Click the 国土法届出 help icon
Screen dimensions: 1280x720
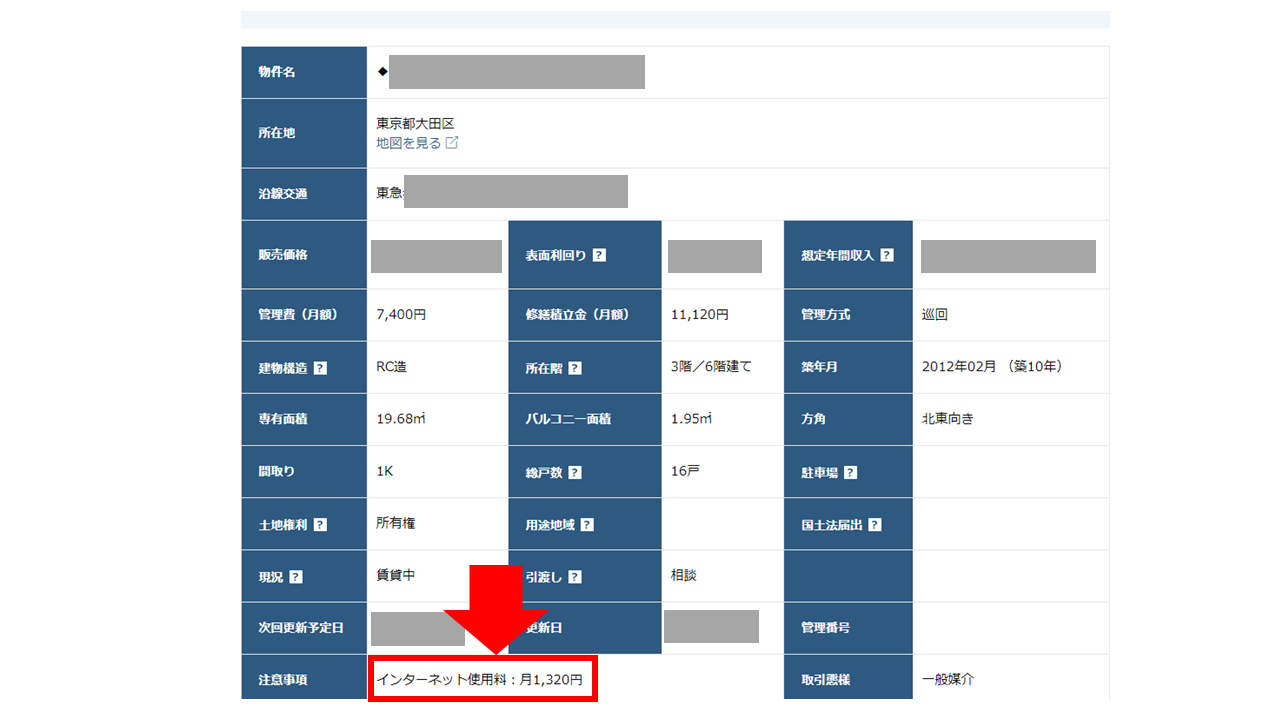[x=875, y=524]
